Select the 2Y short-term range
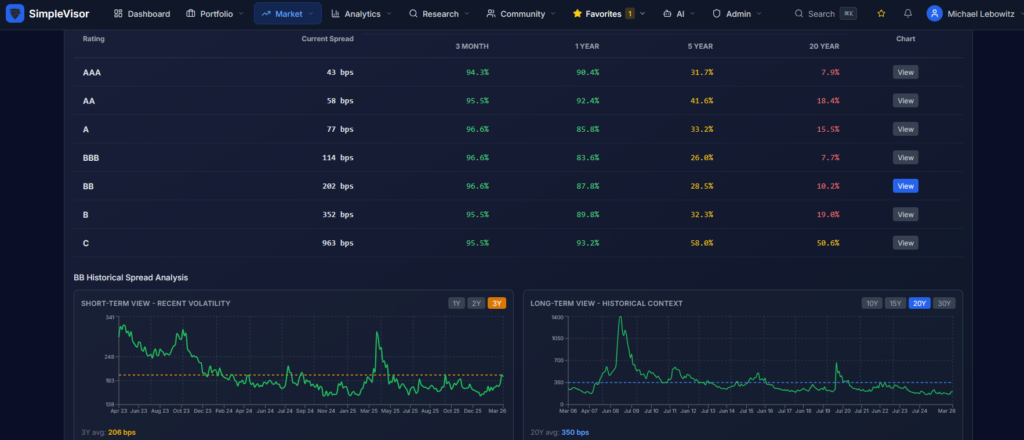The height and width of the screenshot is (440, 1024). coord(477,303)
